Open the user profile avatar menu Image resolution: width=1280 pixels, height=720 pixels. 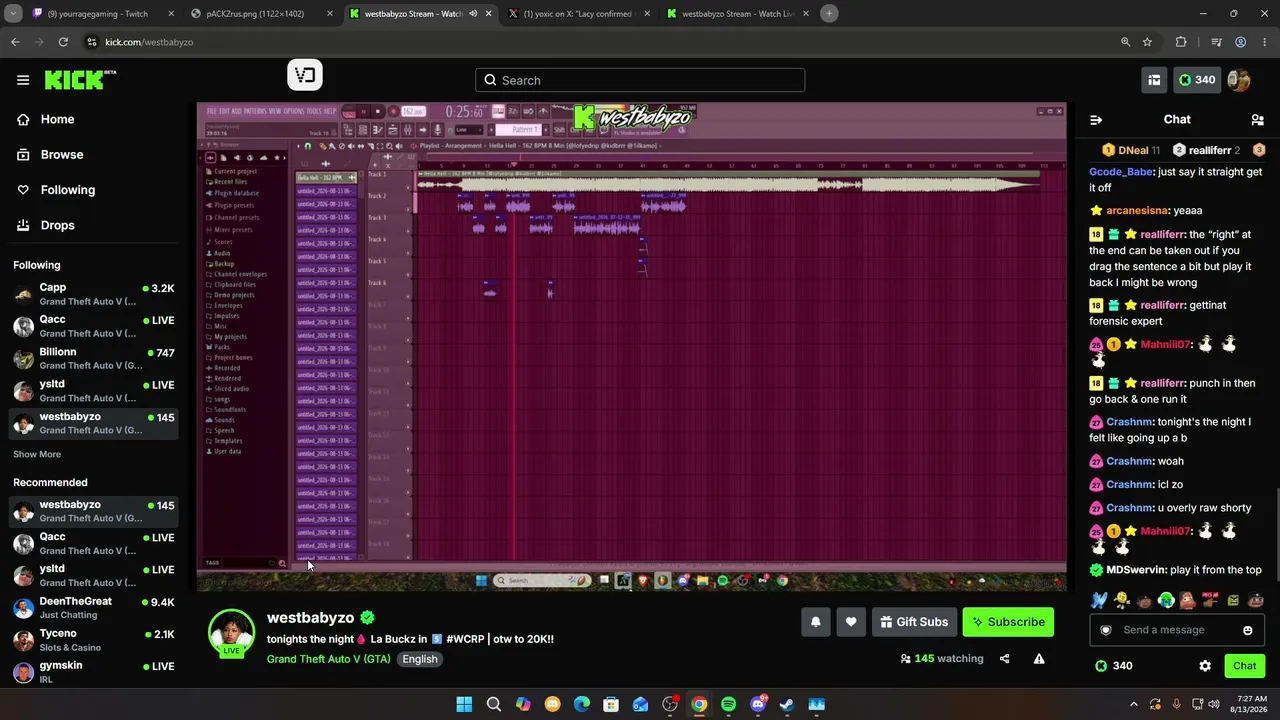pos(1239,80)
